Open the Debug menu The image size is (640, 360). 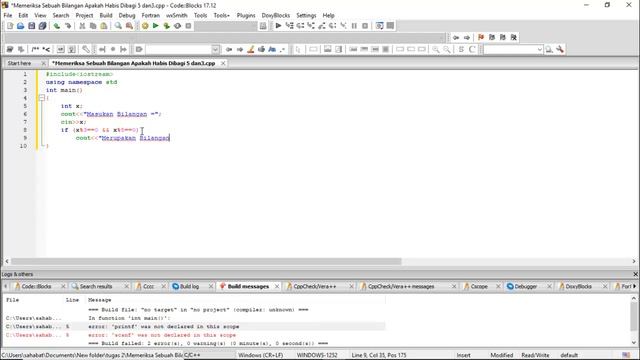click(127, 15)
